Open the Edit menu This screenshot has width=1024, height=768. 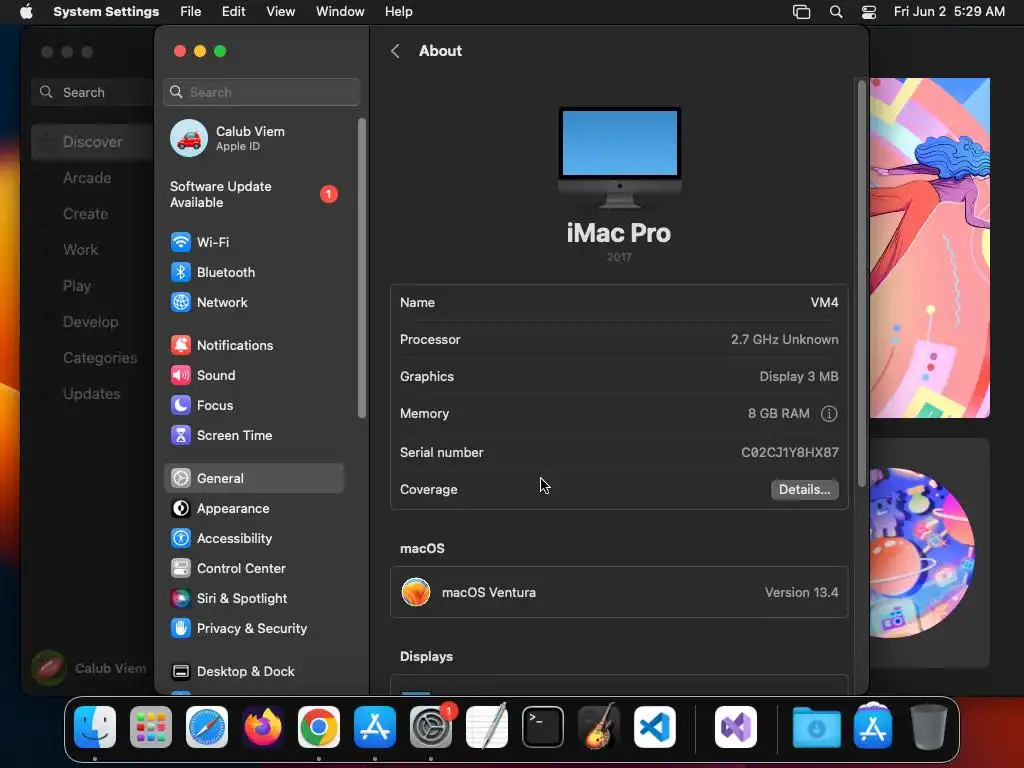coord(233,12)
